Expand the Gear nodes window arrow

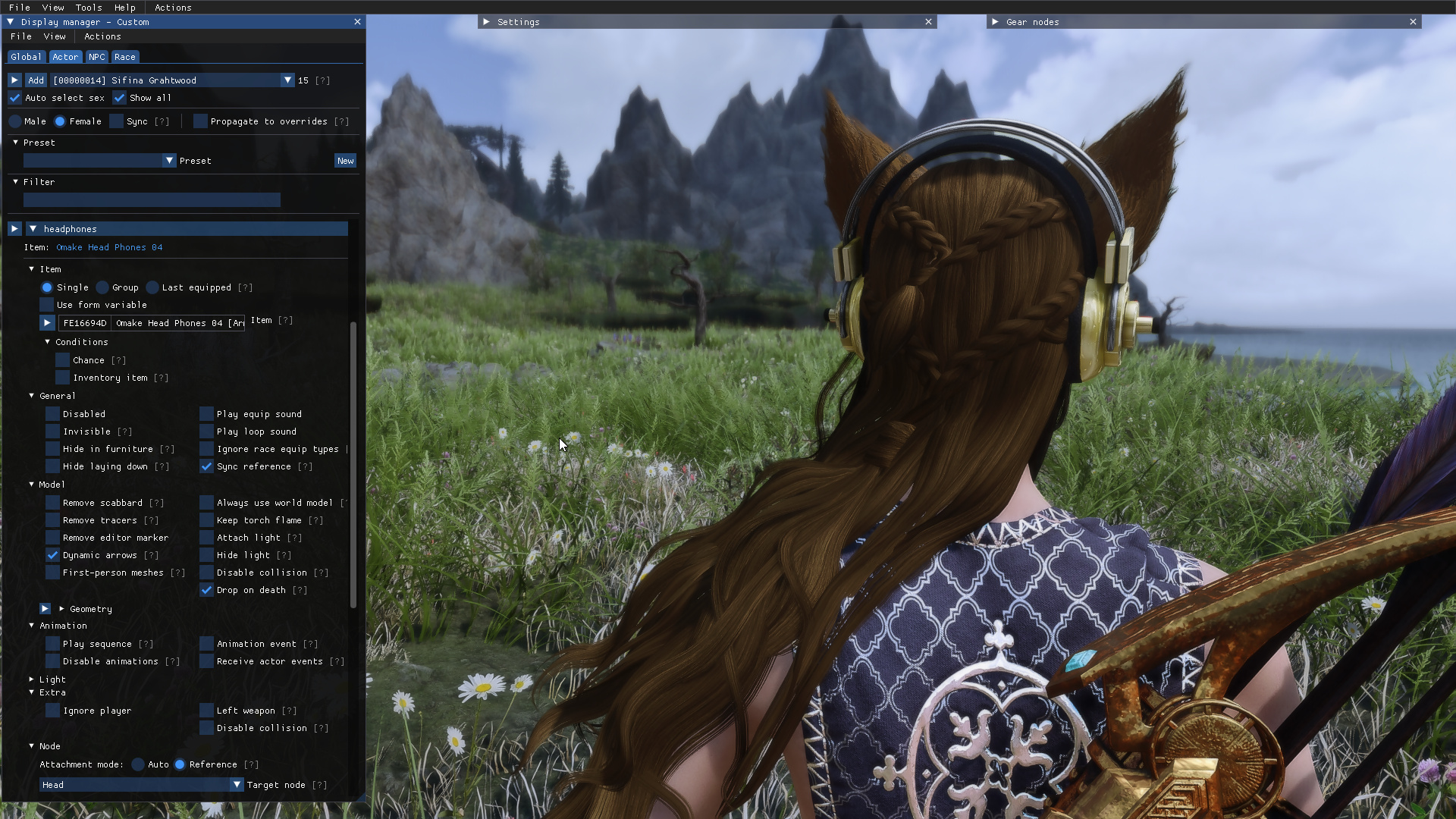pyautogui.click(x=995, y=22)
